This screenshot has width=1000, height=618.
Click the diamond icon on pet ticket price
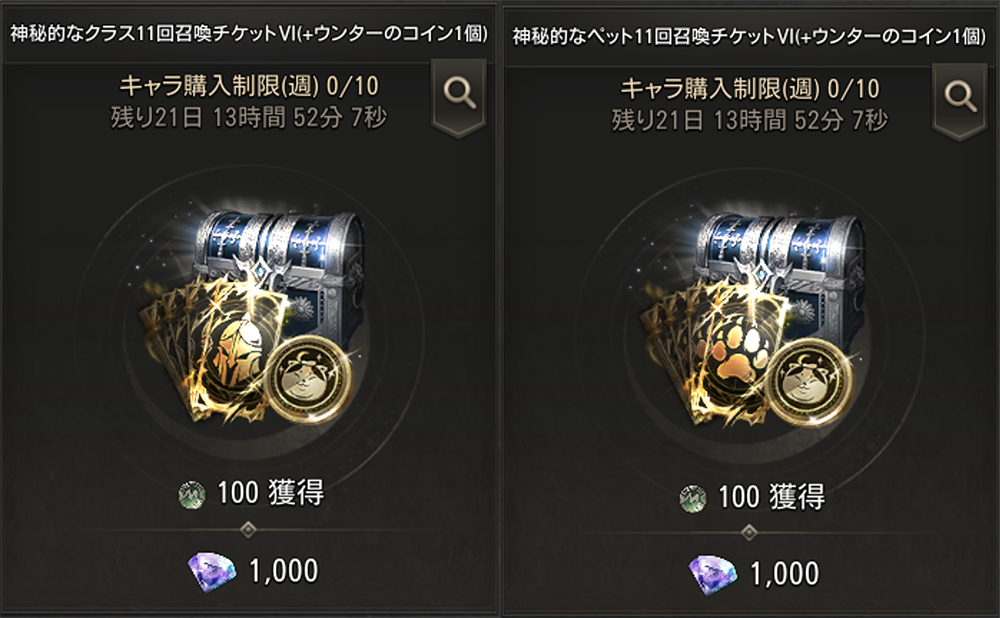click(x=713, y=573)
